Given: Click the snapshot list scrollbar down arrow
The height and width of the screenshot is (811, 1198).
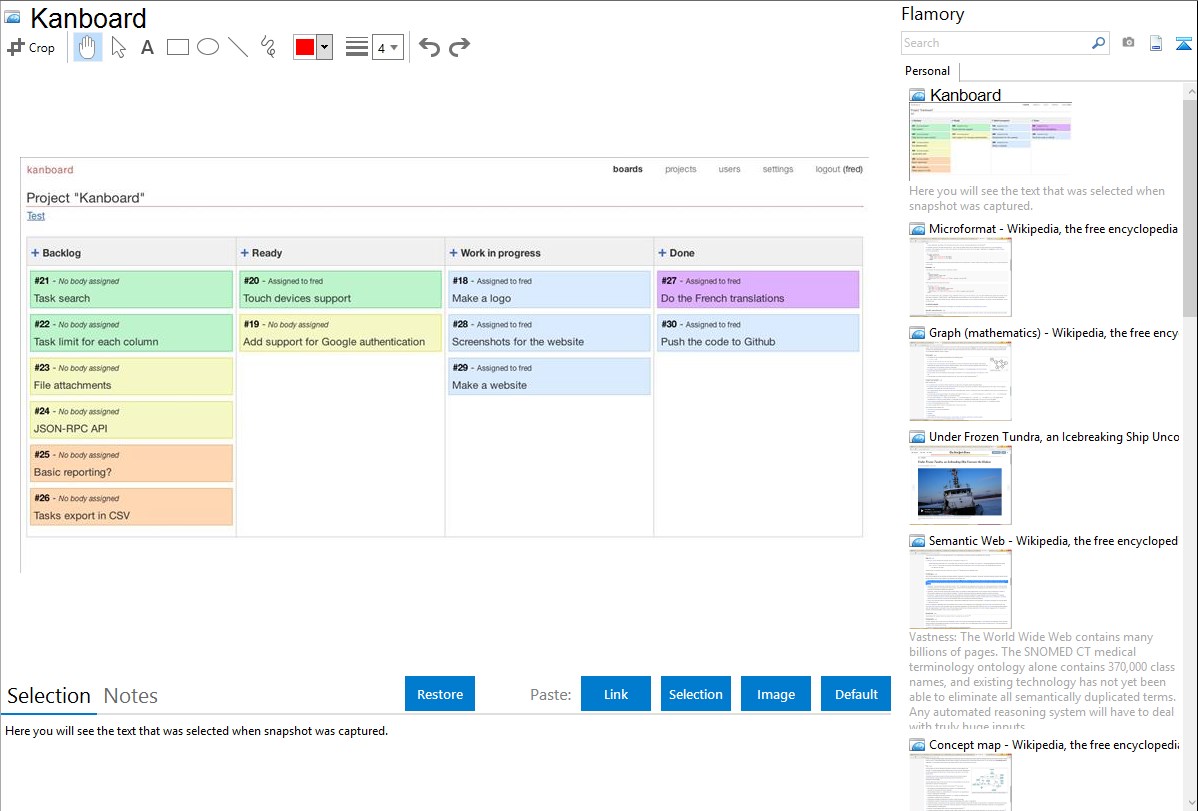Looking at the screenshot, I should (x=1190, y=804).
